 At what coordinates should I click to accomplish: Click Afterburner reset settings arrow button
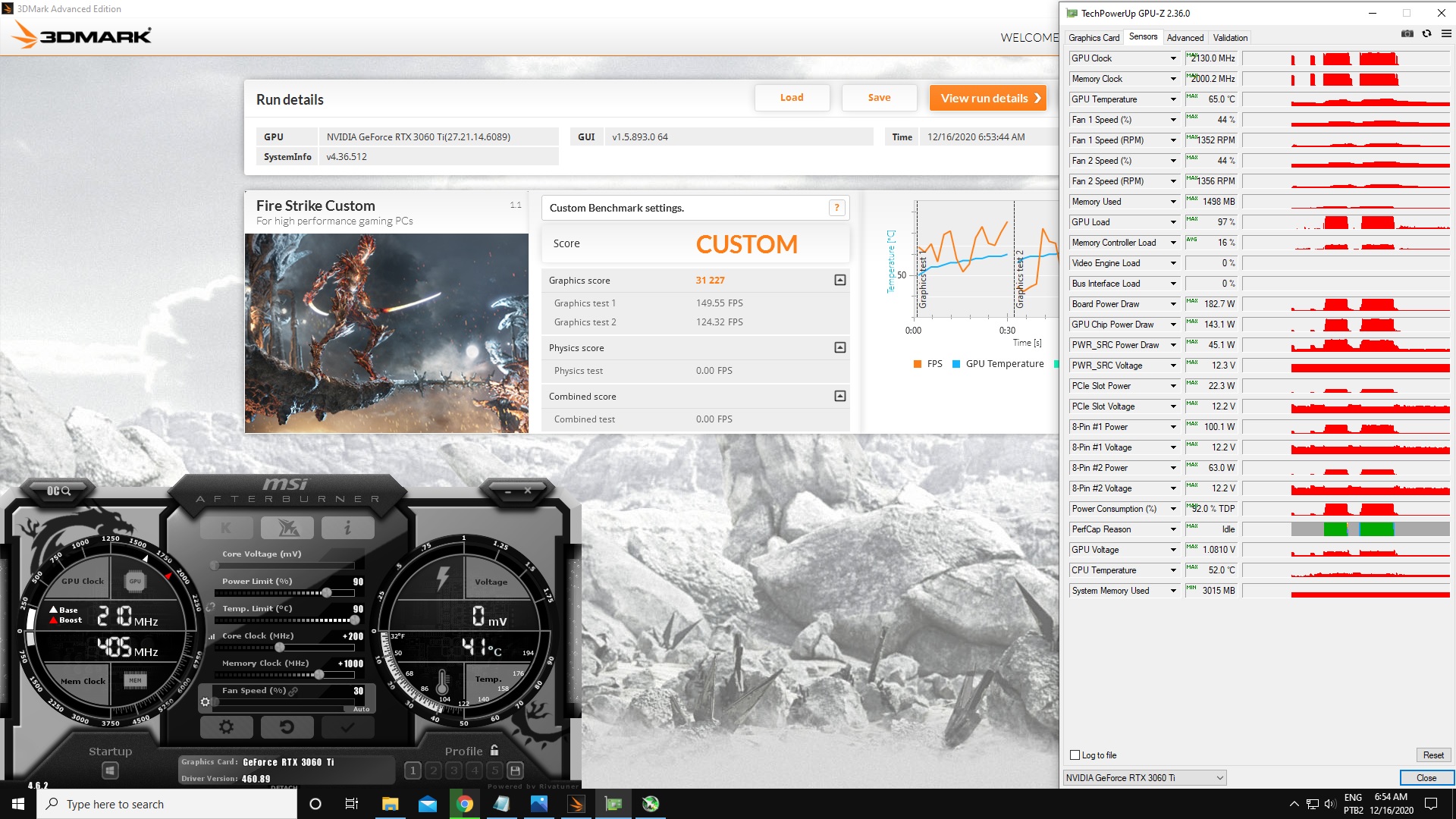pos(287,727)
